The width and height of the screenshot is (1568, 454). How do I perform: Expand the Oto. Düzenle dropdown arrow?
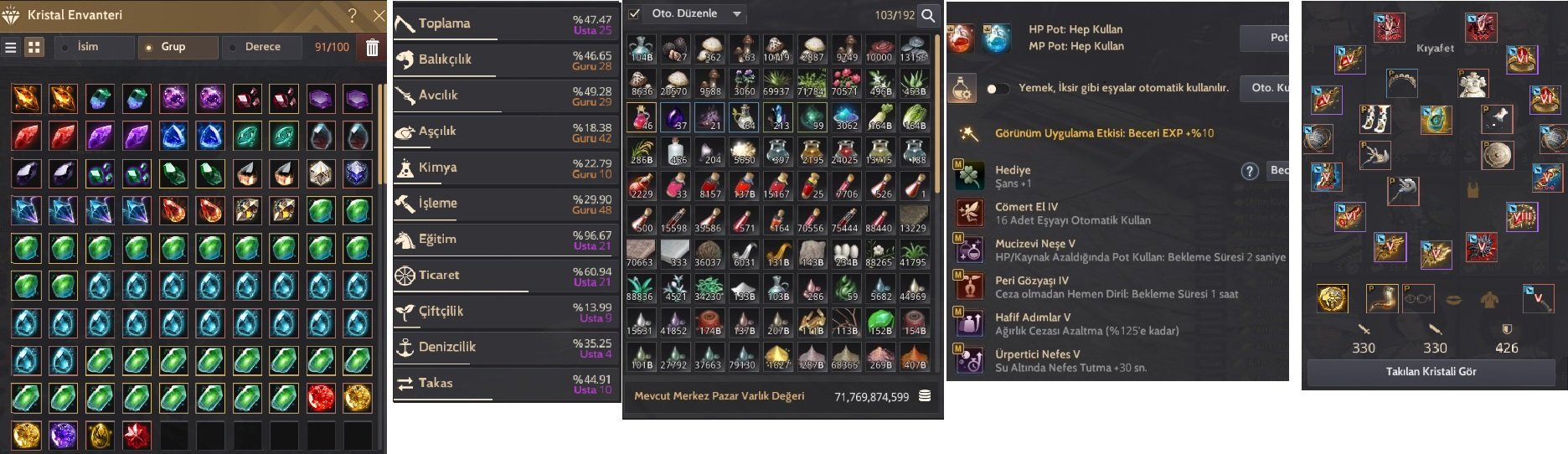click(x=736, y=14)
